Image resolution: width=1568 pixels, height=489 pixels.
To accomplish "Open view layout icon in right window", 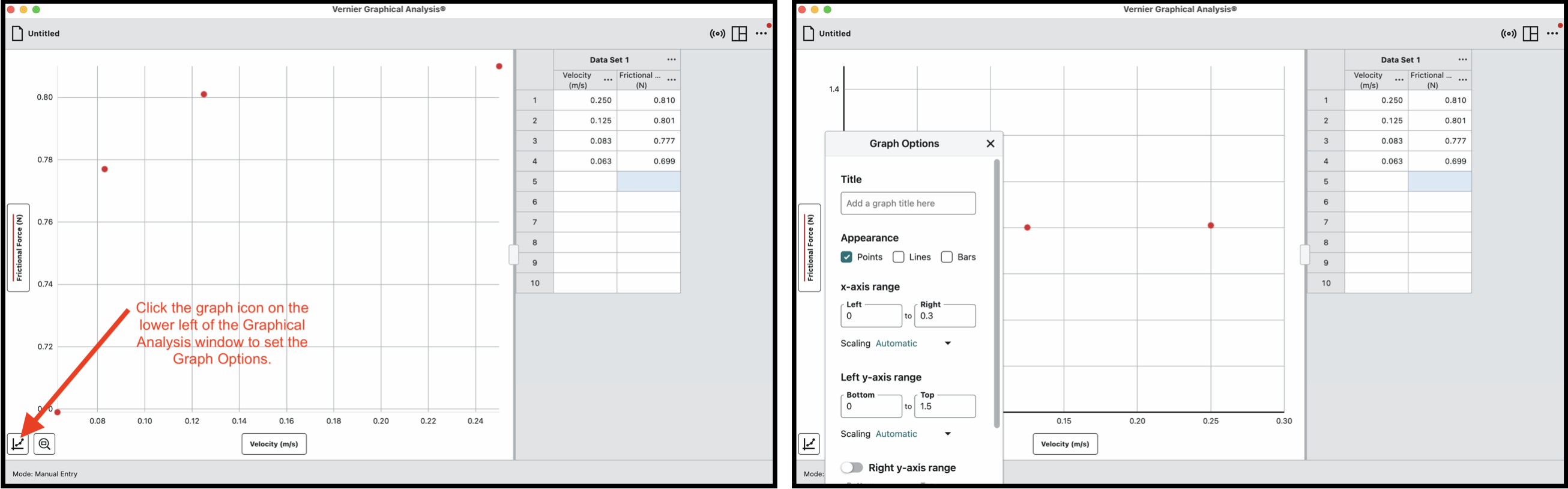I will pos(1530,34).
